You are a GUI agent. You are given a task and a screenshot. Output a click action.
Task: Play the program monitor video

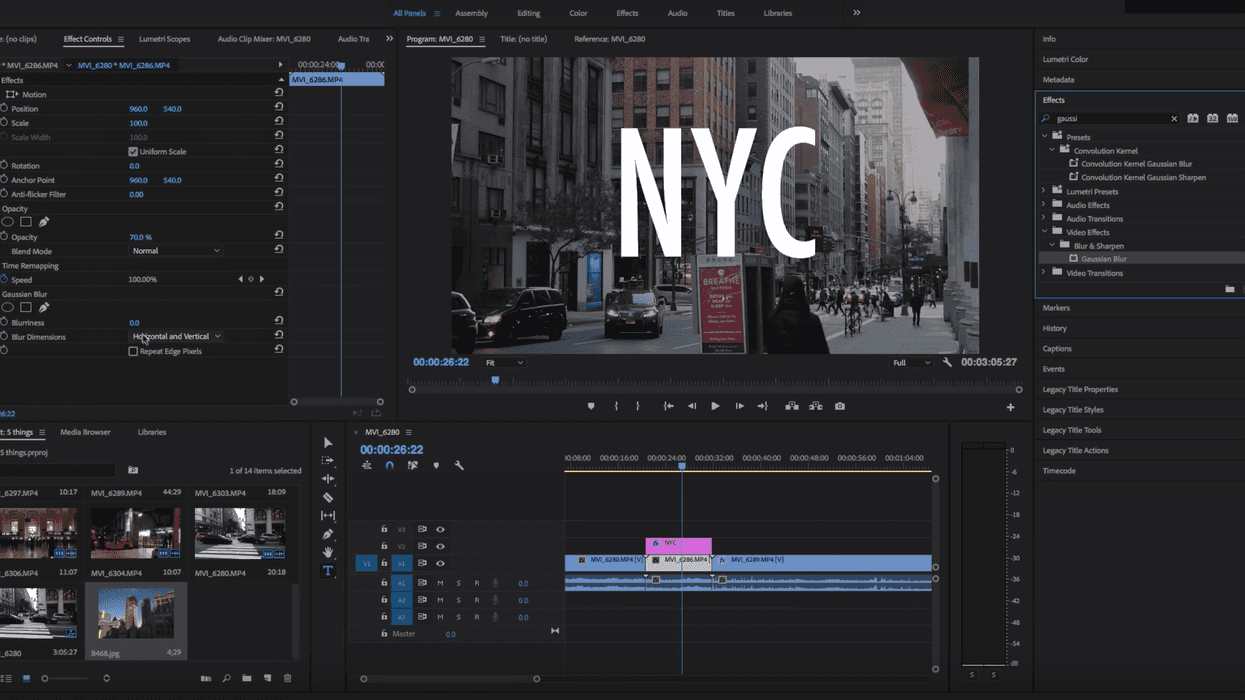click(x=715, y=406)
